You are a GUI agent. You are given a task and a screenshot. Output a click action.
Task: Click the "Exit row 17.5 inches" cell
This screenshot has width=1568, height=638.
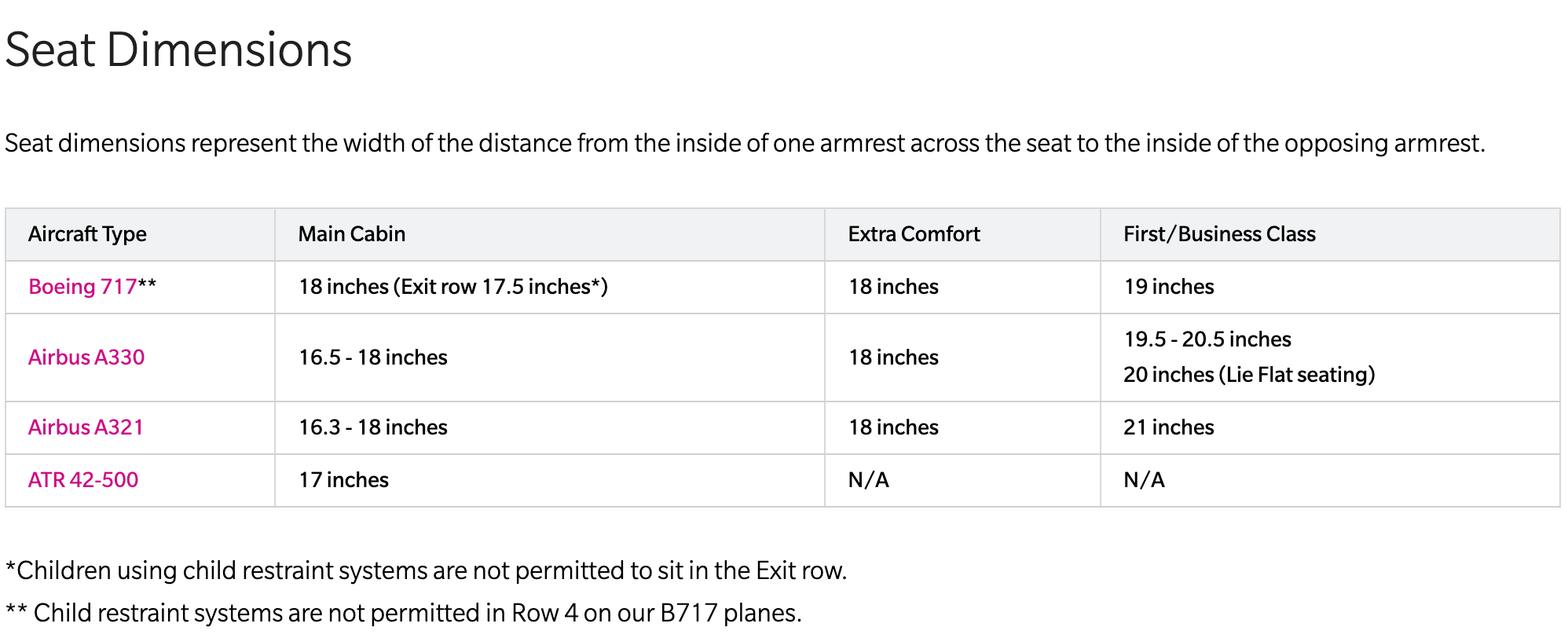pyautogui.click(x=452, y=287)
